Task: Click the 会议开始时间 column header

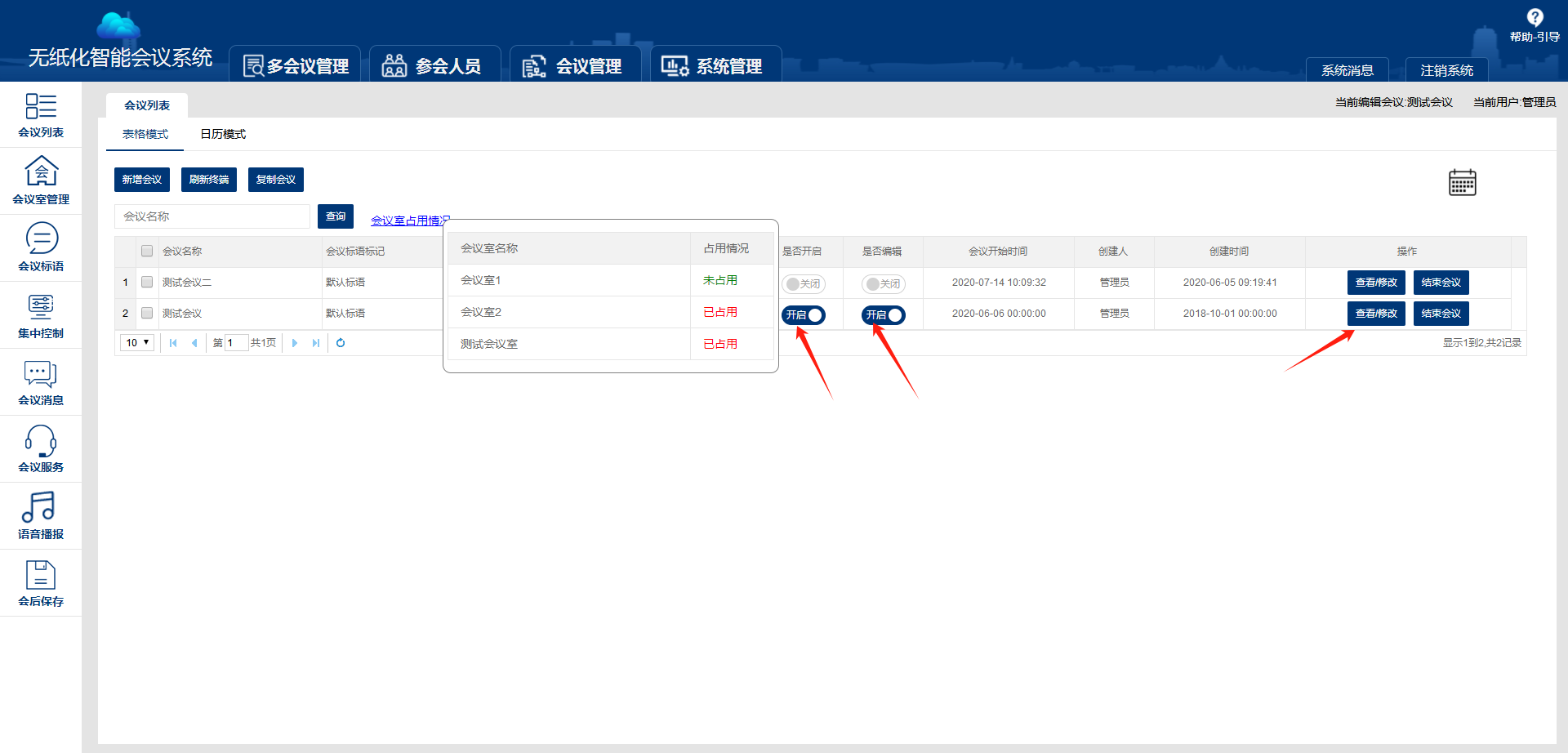Action: coord(998,252)
